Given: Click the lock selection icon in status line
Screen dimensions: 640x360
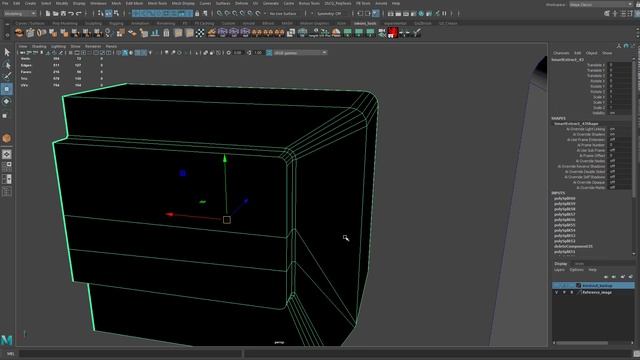Looking at the screenshot, I should pos(197,13).
